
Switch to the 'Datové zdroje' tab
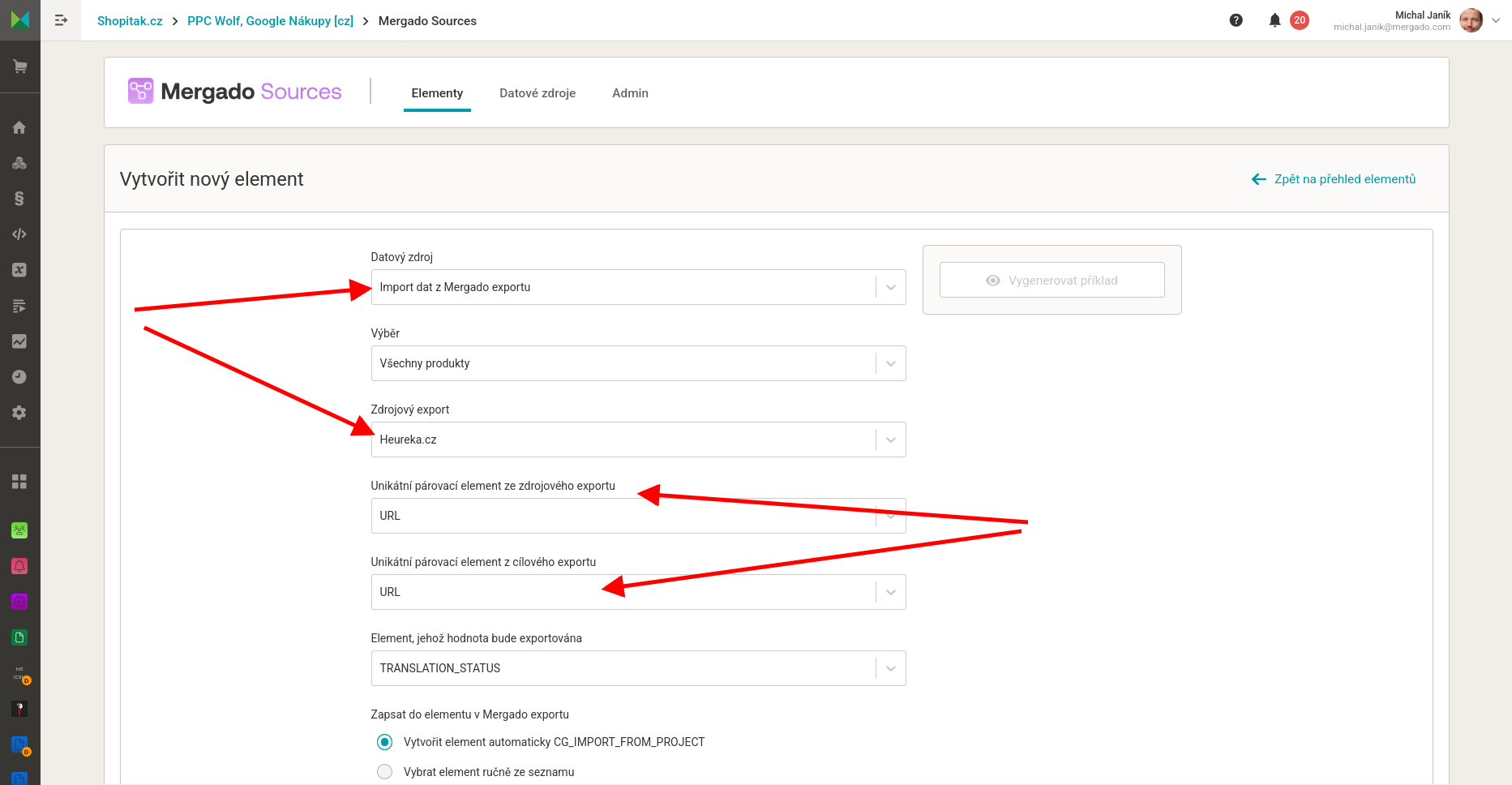click(x=538, y=93)
